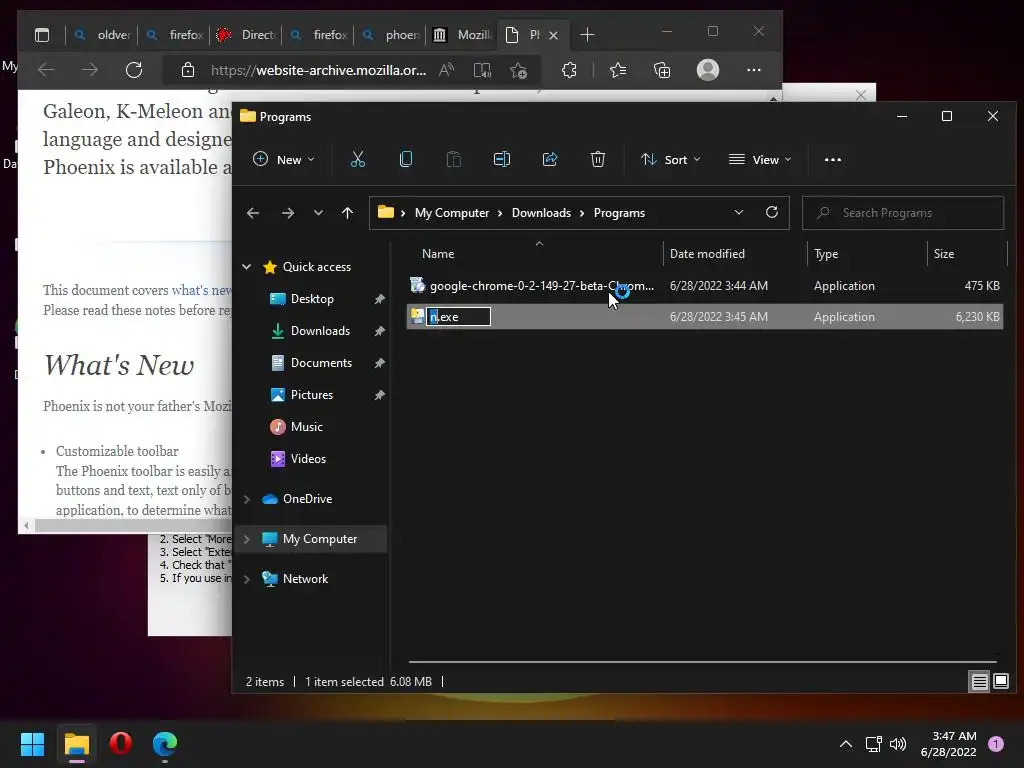This screenshot has height=768, width=1024.
Task: Collapse the Quick access tree
Action: point(247,266)
